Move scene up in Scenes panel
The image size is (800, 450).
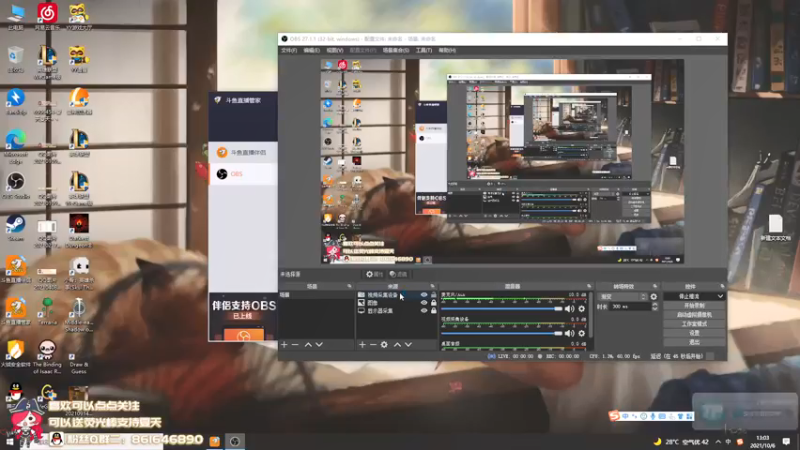[x=308, y=345]
